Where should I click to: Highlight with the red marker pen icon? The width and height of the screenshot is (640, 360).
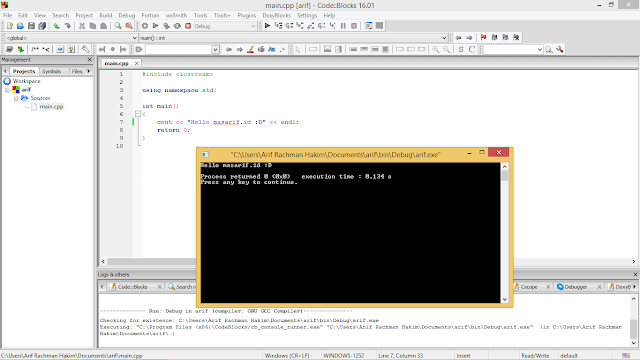click(x=251, y=49)
